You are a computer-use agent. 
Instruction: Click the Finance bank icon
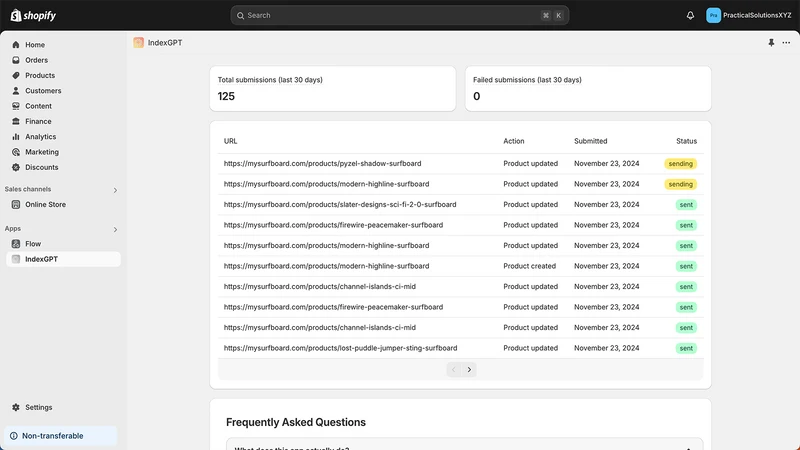(x=16, y=121)
